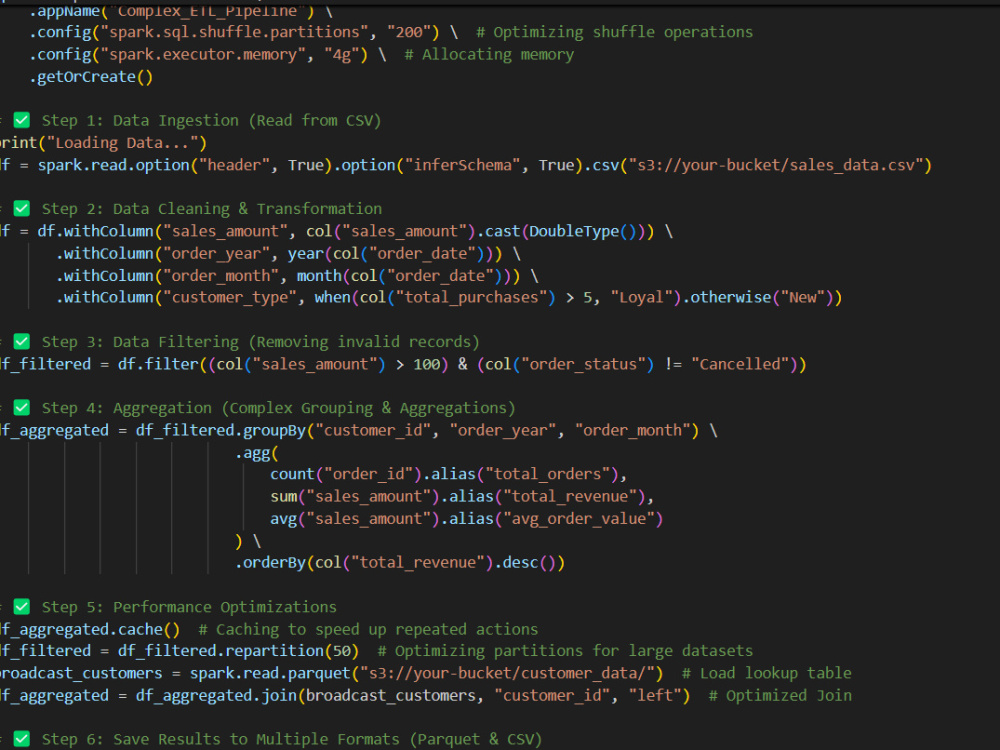The width and height of the screenshot is (1000, 750).
Task: Click the avg function name
Action: coord(283,518)
